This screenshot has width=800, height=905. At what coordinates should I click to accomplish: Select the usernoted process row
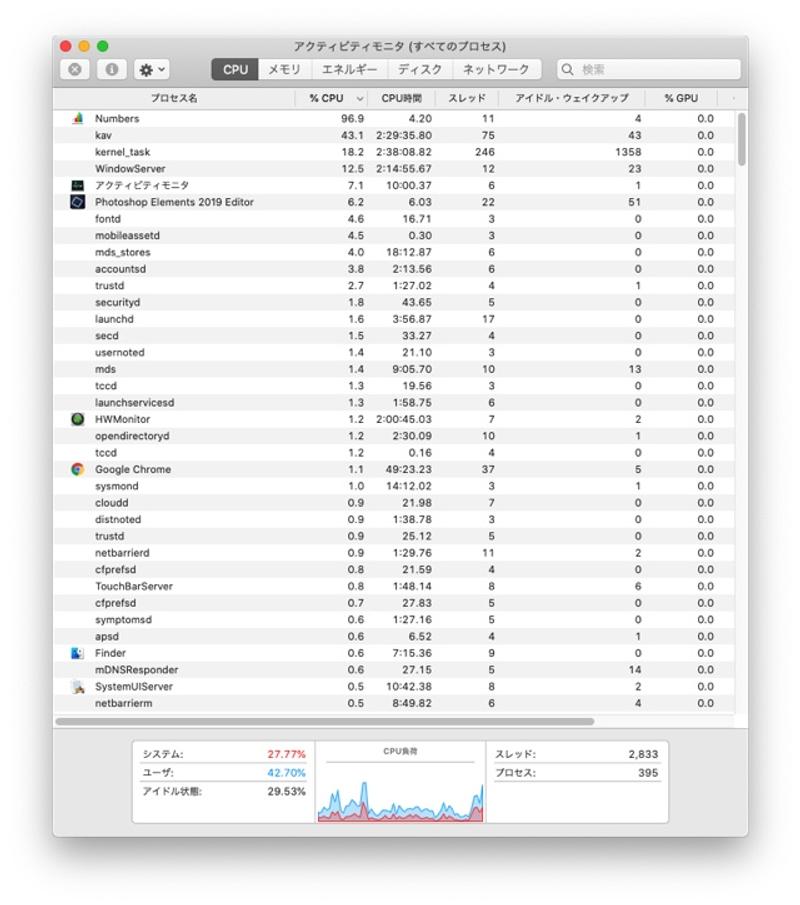[x=394, y=353]
